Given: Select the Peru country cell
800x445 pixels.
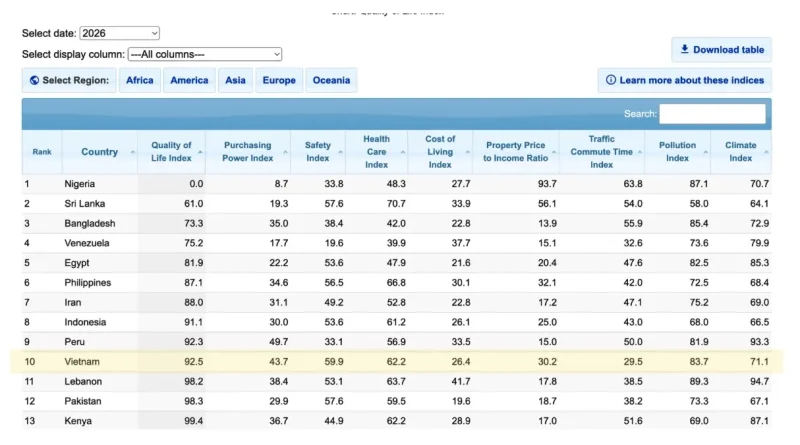Looking at the screenshot, I should (x=74, y=342).
